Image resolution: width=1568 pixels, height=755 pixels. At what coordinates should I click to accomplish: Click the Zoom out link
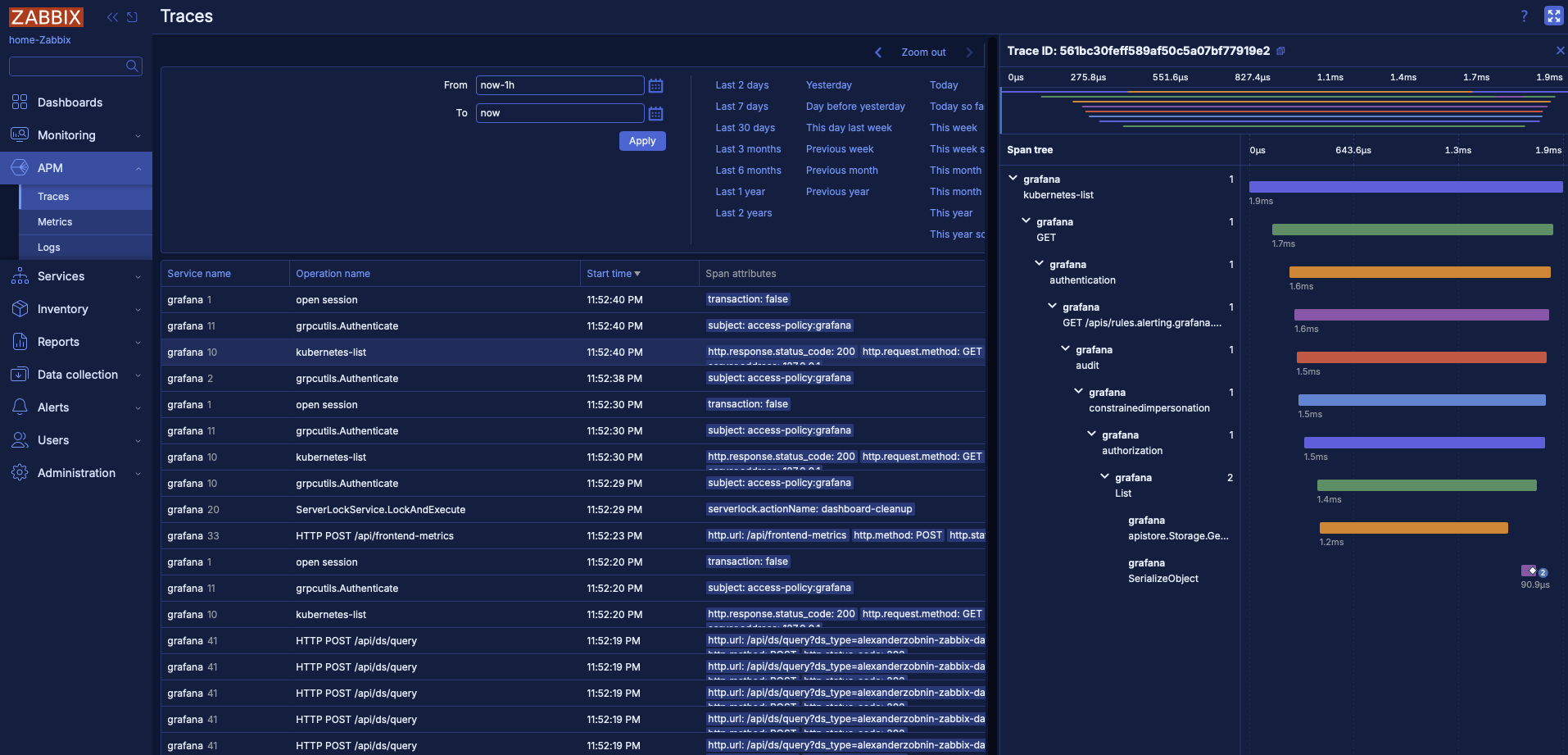click(923, 52)
